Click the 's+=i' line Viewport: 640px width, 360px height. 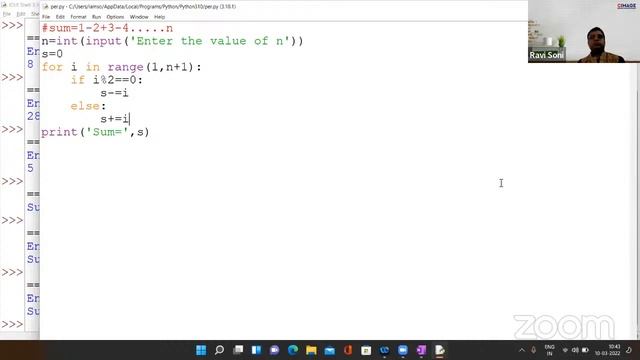(115, 119)
